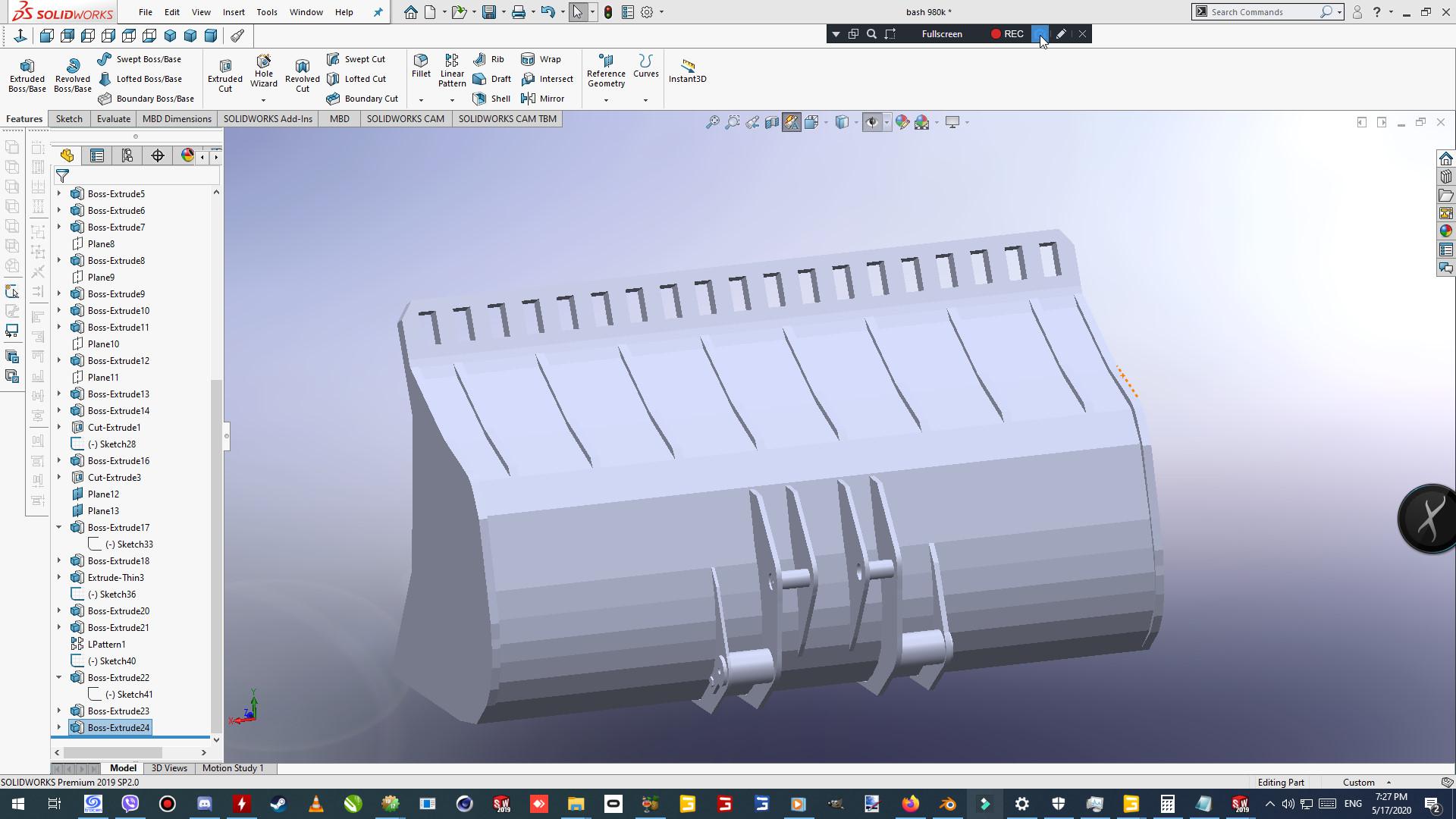Switch to the Evaluate tab
The height and width of the screenshot is (819, 1456).
tap(113, 119)
